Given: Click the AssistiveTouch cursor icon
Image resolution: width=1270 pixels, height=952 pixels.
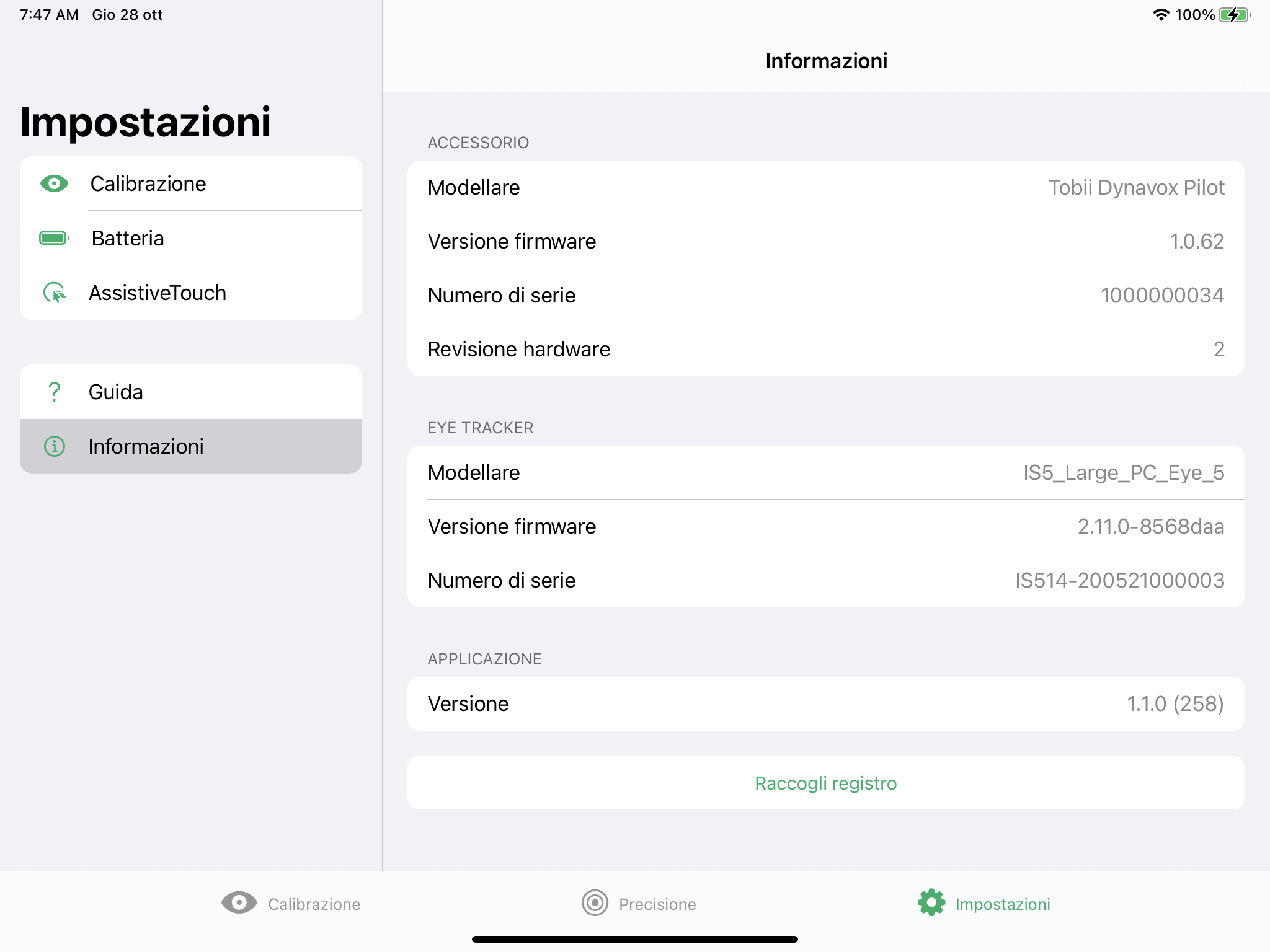Looking at the screenshot, I should [55, 293].
